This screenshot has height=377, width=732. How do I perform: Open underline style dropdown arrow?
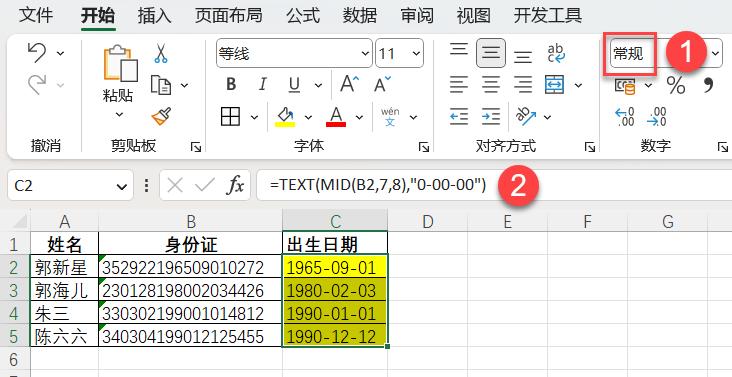(318, 85)
